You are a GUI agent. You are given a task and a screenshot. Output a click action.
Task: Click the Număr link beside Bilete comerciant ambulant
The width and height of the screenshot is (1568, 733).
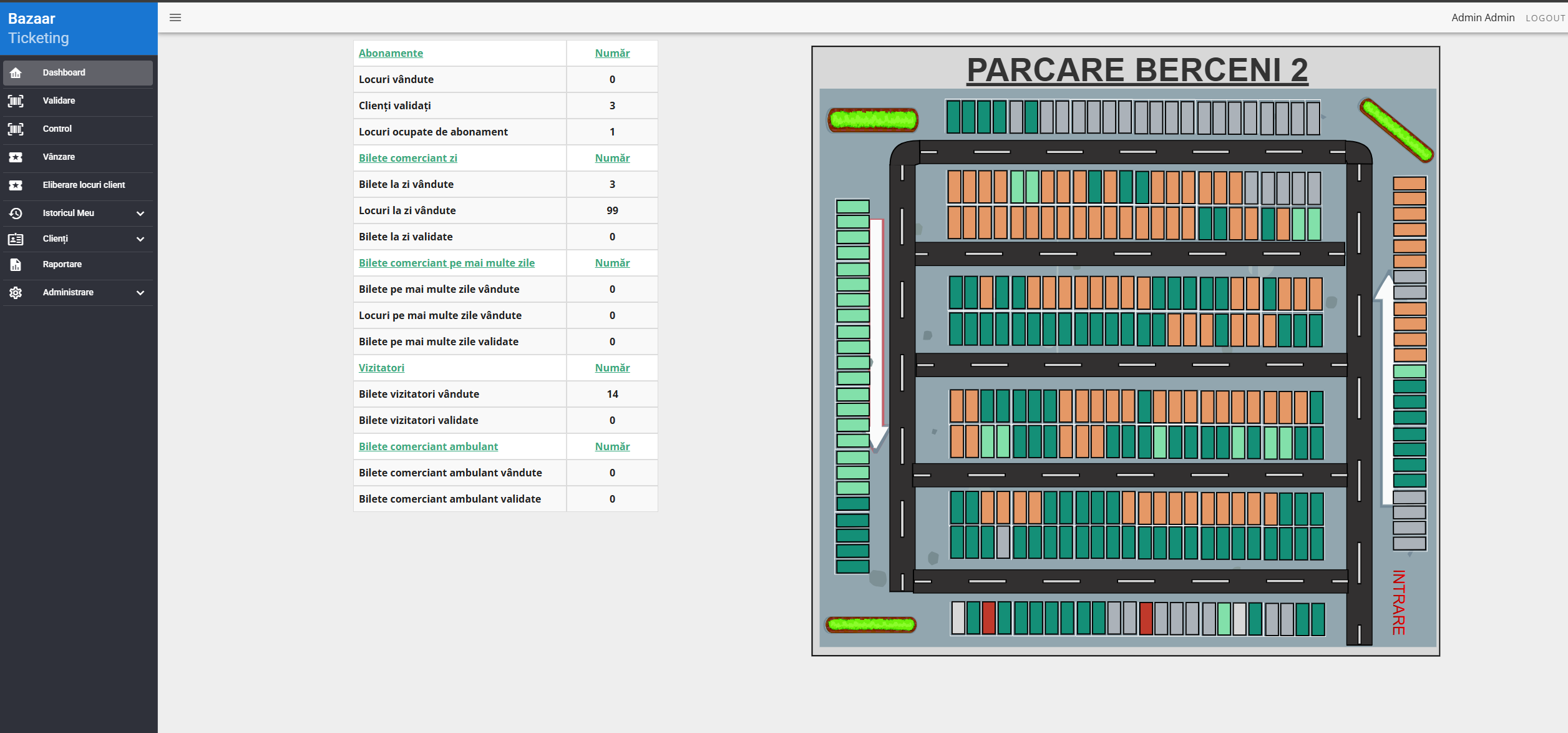[612, 446]
